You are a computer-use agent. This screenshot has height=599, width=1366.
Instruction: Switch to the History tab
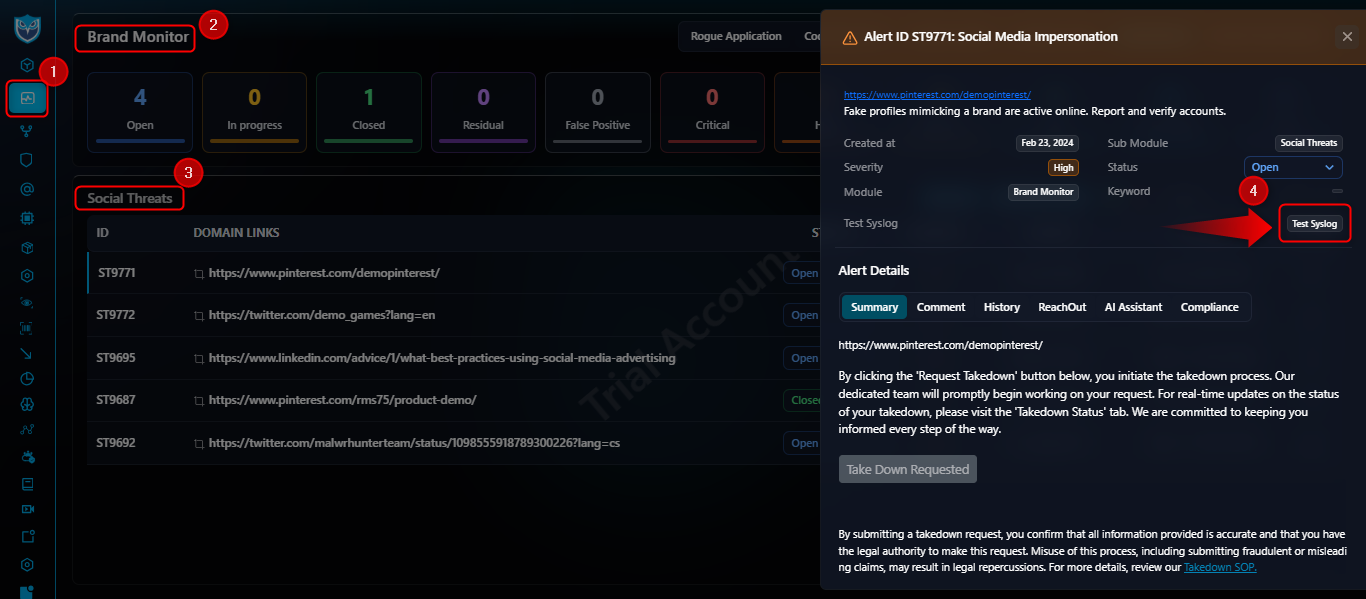(x=1002, y=307)
